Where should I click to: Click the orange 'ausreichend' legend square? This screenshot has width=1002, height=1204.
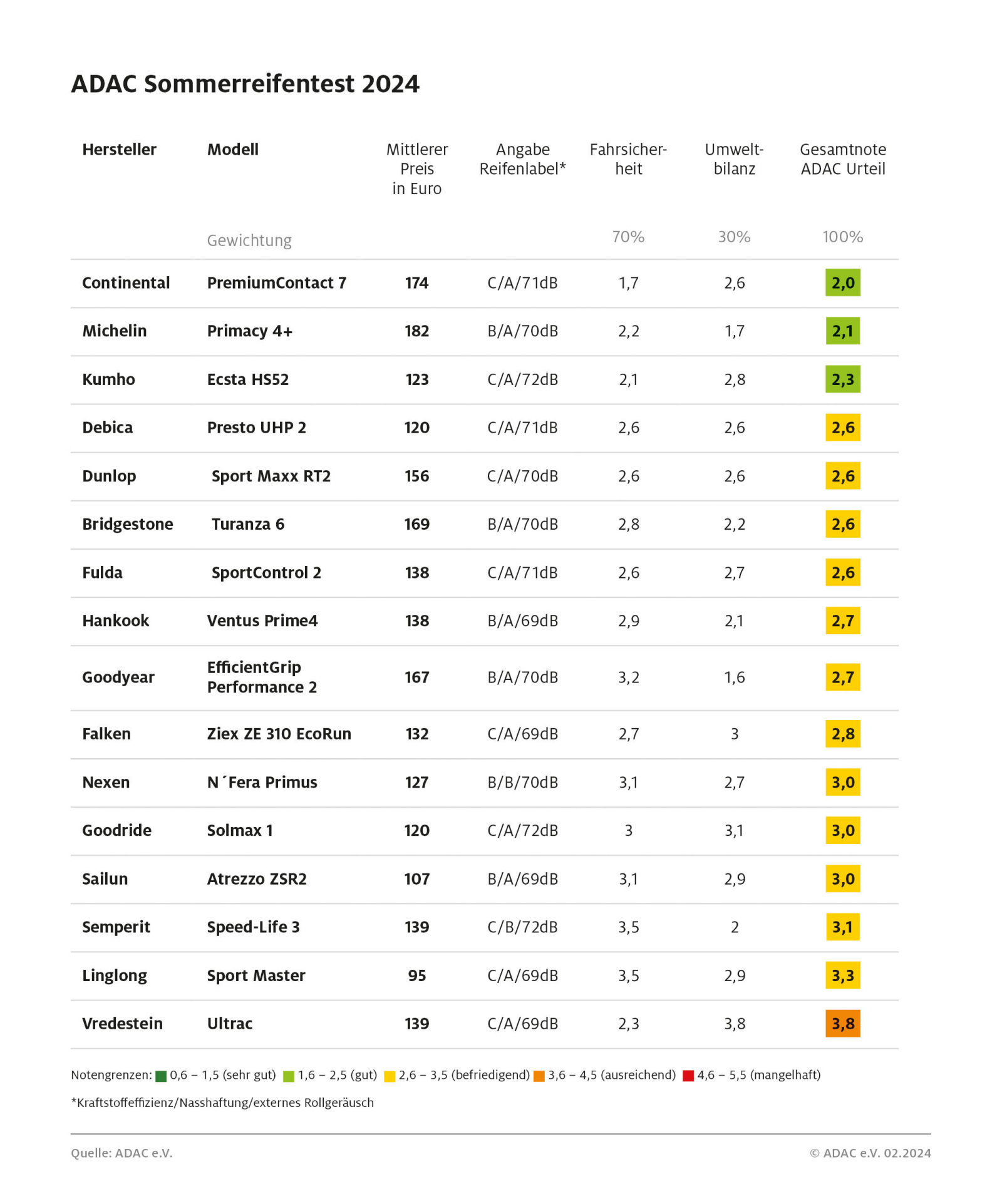point(539,1076)
